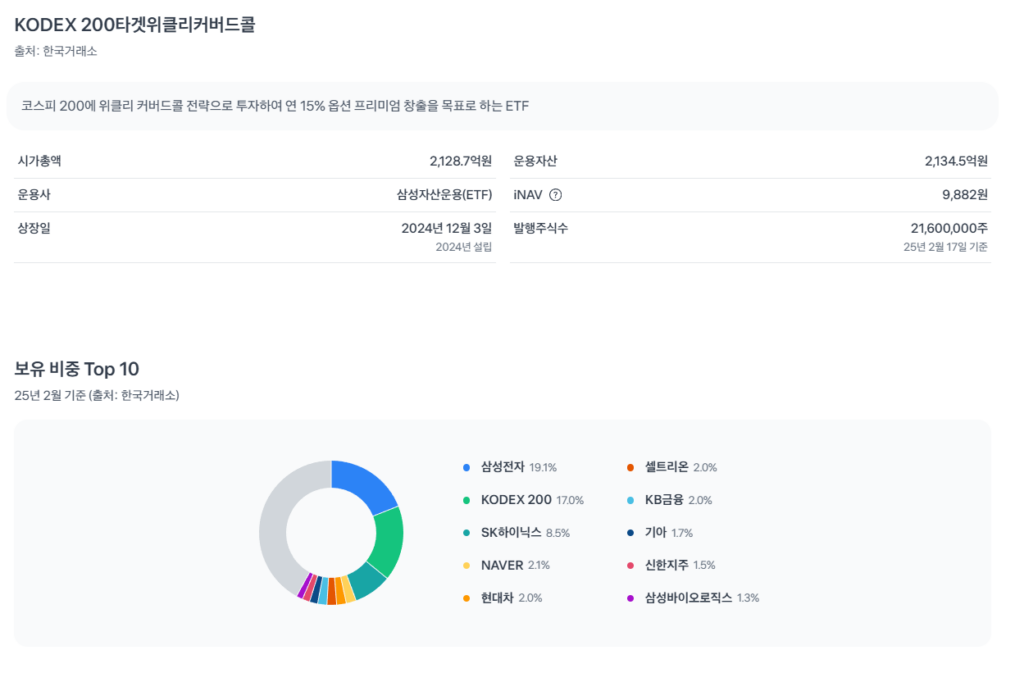Select the 운용자산 label
This screenshot has height=700, width=1024.
(x=536, y=161)
